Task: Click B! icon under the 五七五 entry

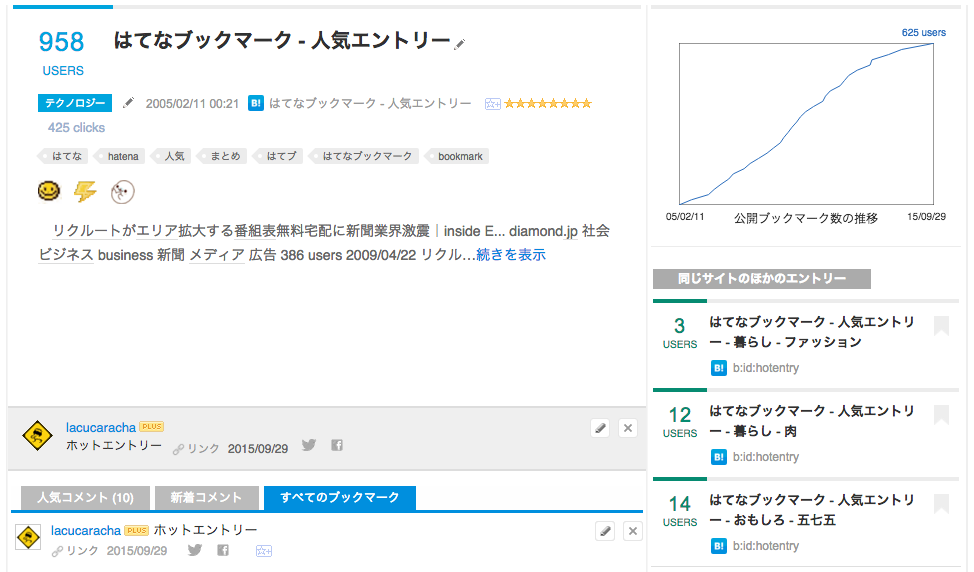Action: point(719,546)
